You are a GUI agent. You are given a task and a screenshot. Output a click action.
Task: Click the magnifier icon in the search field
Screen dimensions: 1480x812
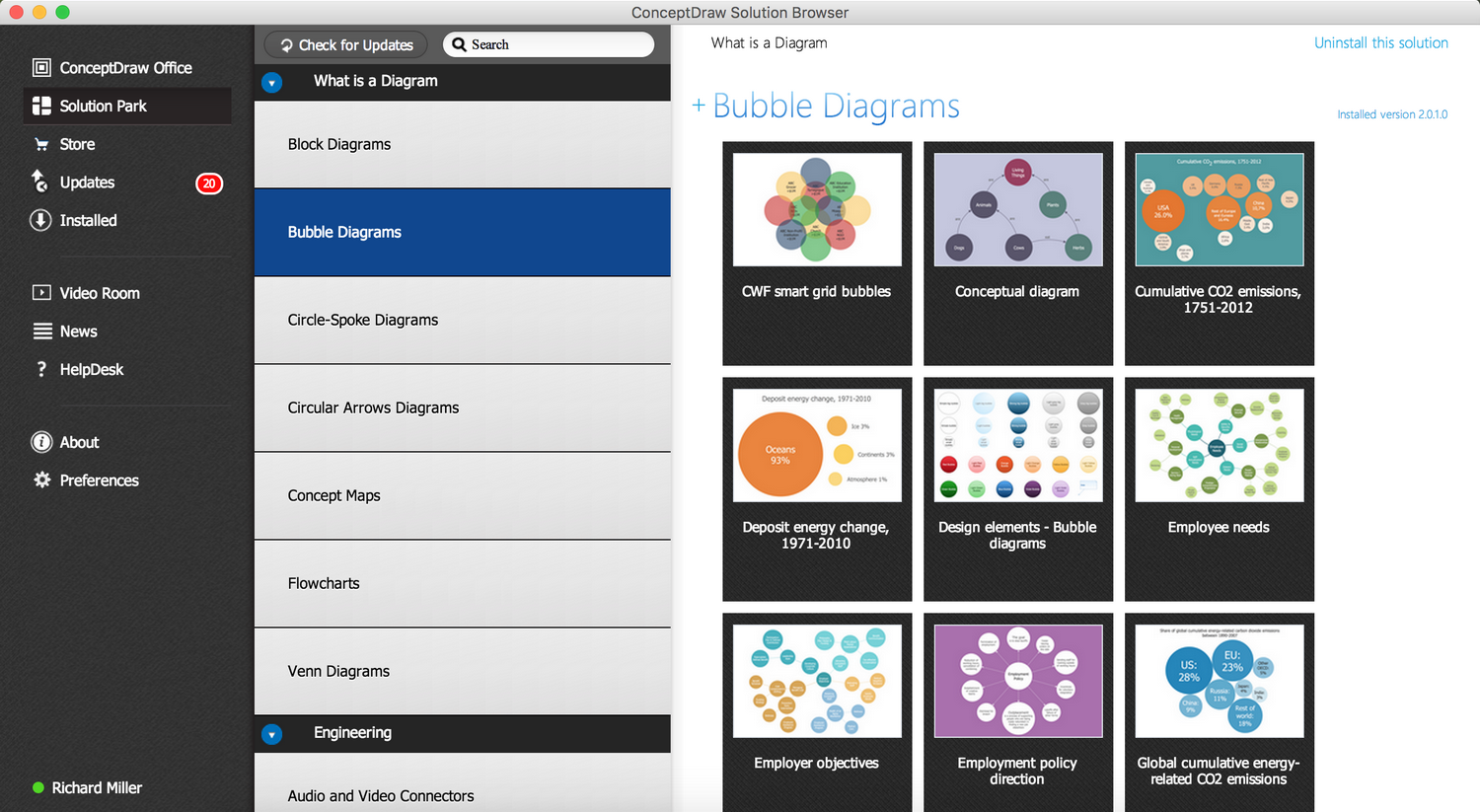coord(459,44)
